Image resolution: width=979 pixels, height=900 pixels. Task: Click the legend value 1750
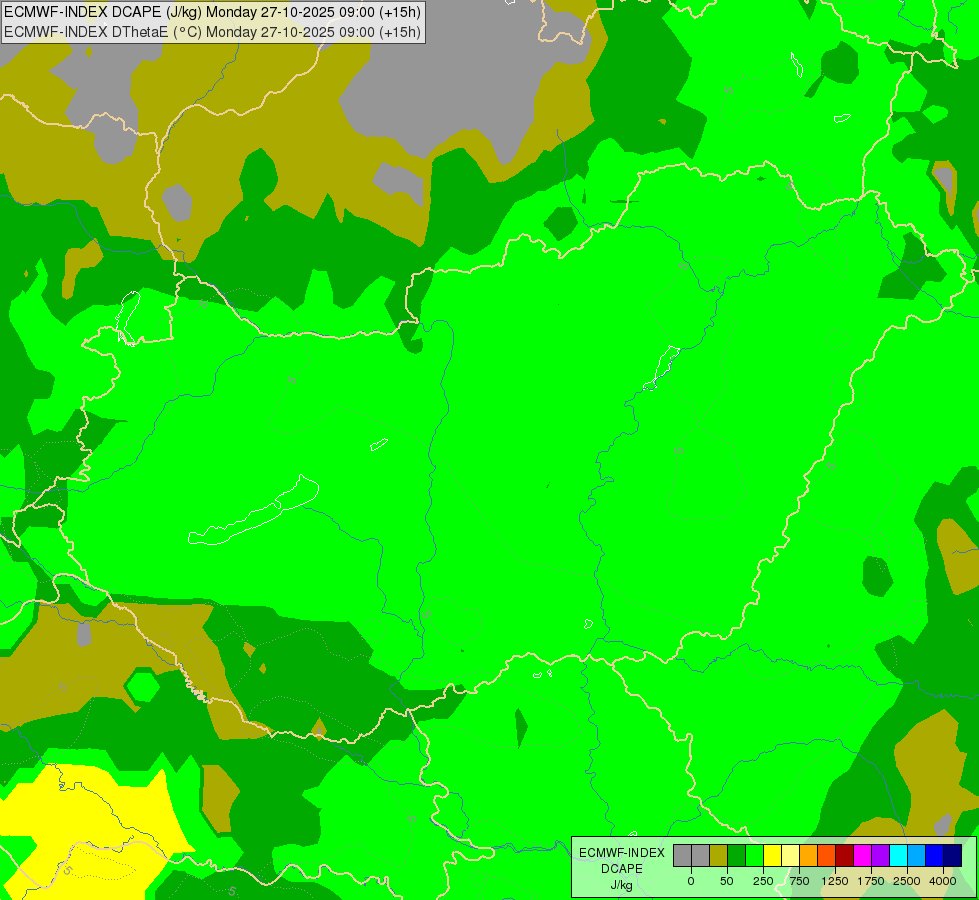pos(871,881)
